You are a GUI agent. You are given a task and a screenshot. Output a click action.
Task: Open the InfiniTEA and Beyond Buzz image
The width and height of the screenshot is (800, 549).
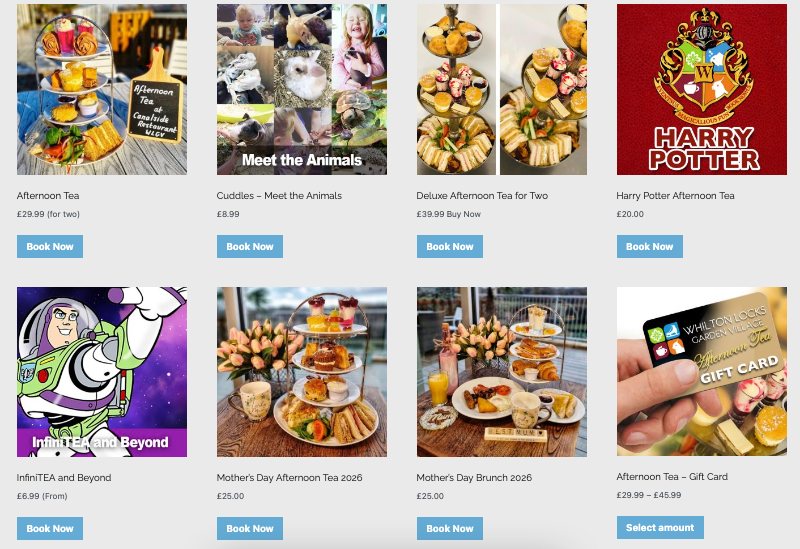point(102,372)
